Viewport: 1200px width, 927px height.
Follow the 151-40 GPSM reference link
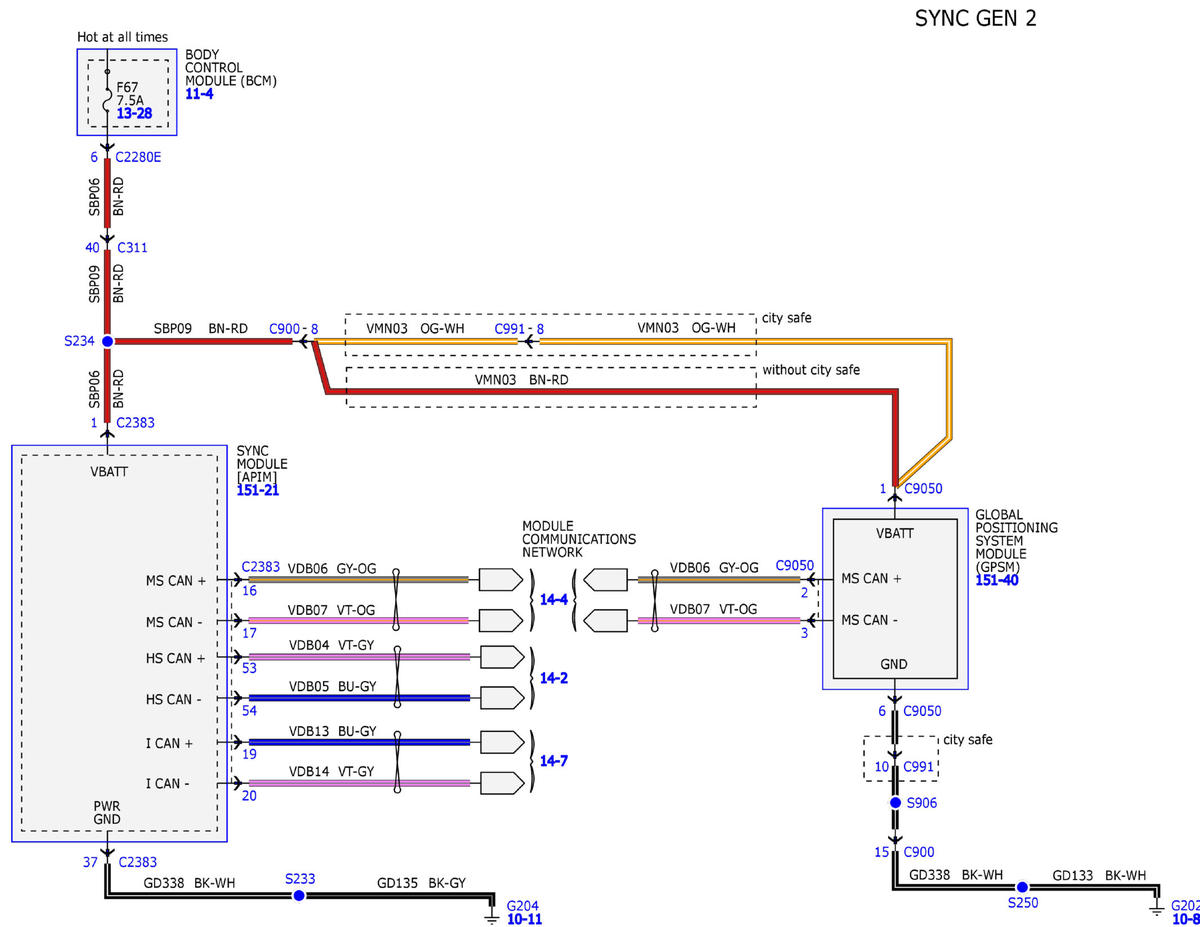coord(997,580)
